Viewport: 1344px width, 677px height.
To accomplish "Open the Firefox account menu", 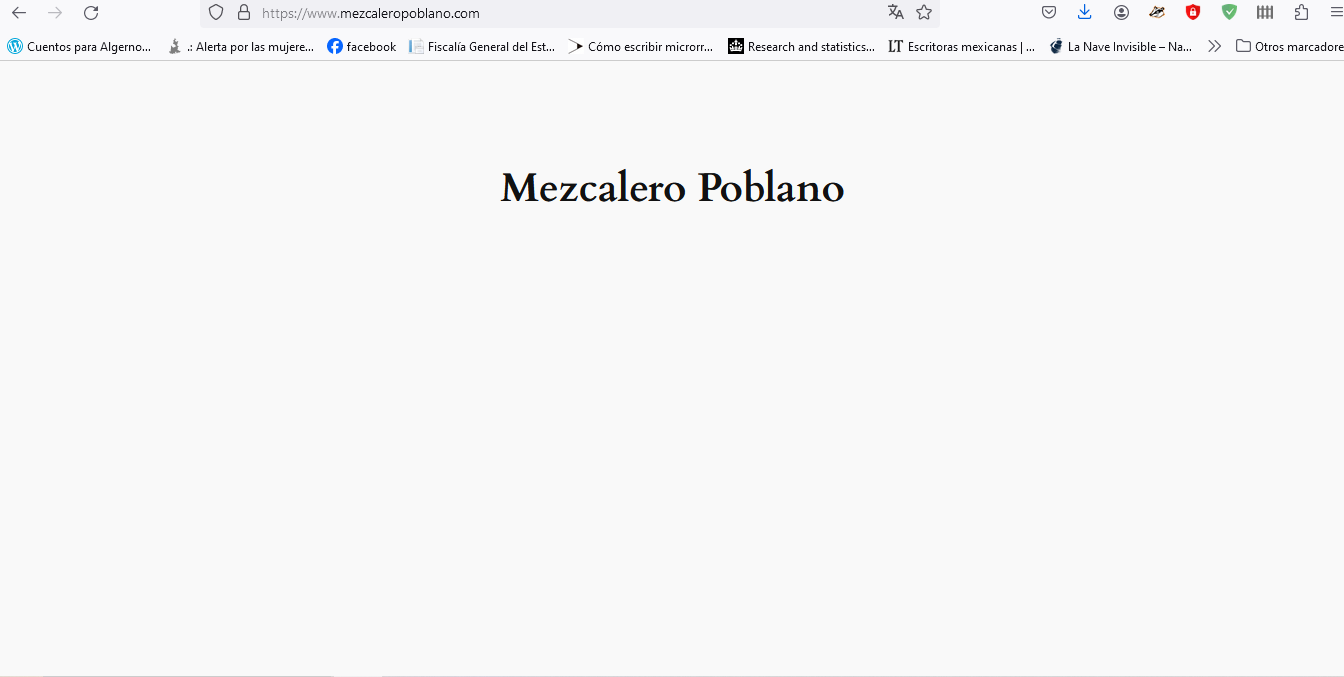I will click(x=1121, y=13).
